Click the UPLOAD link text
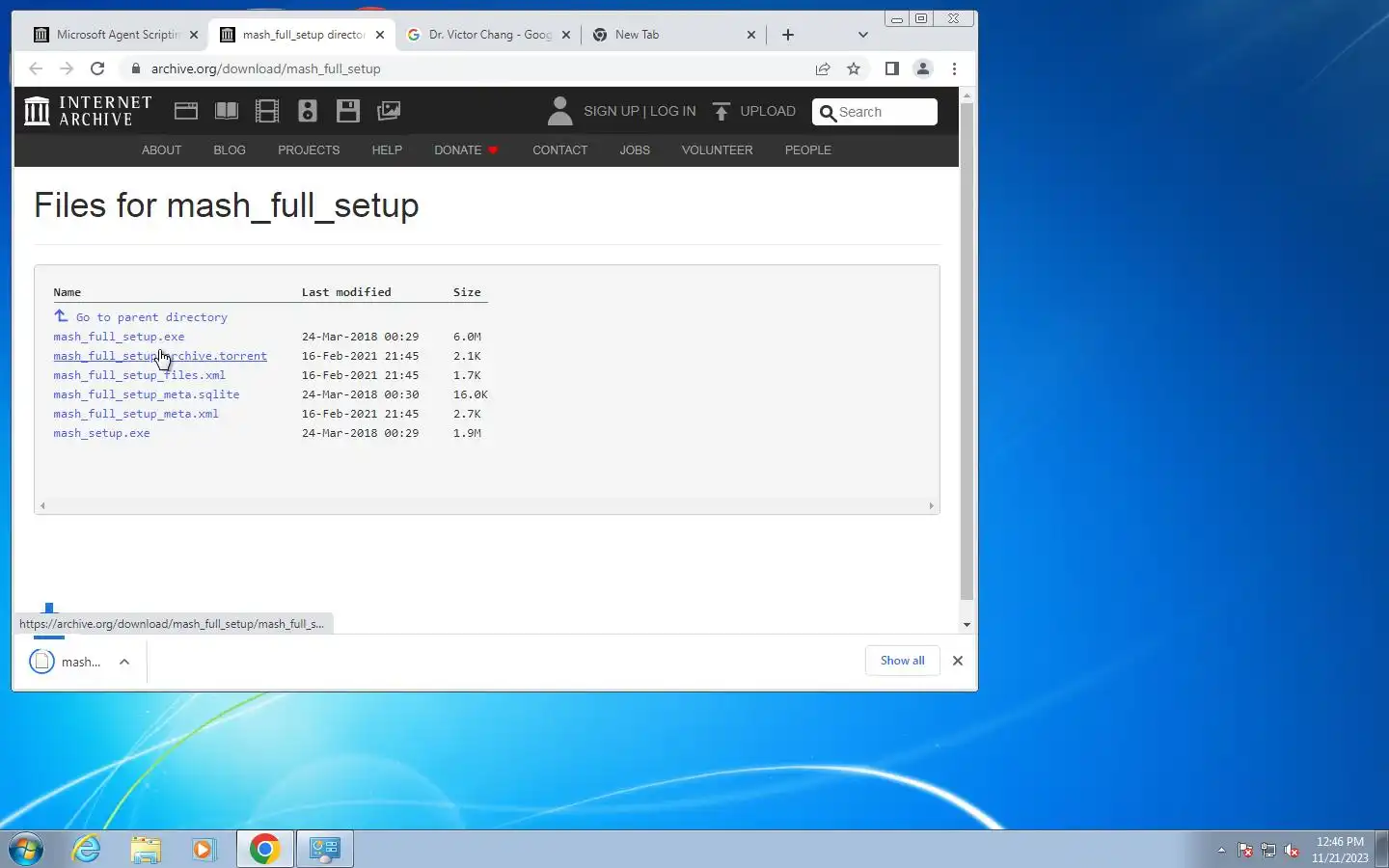Image resolution: width=1389 pixels, height=868 pixels. point(768,111)
